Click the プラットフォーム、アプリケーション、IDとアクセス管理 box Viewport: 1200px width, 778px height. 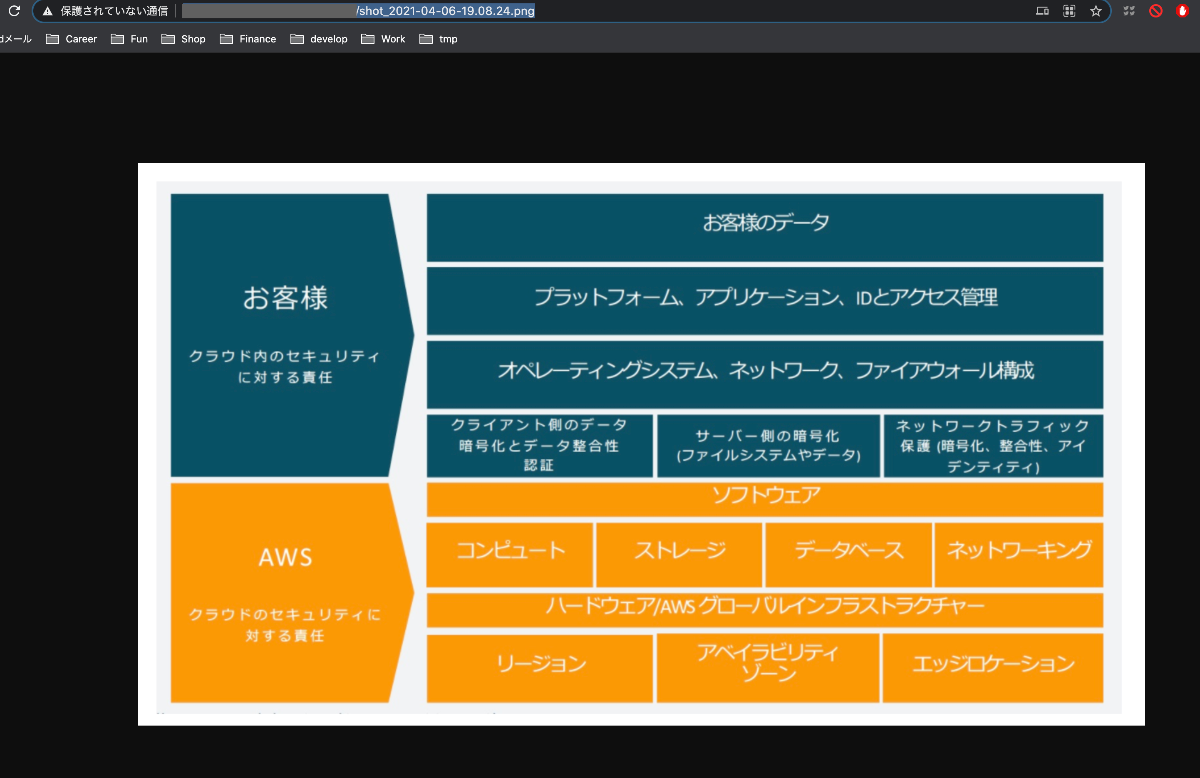(x=765, y=300)
